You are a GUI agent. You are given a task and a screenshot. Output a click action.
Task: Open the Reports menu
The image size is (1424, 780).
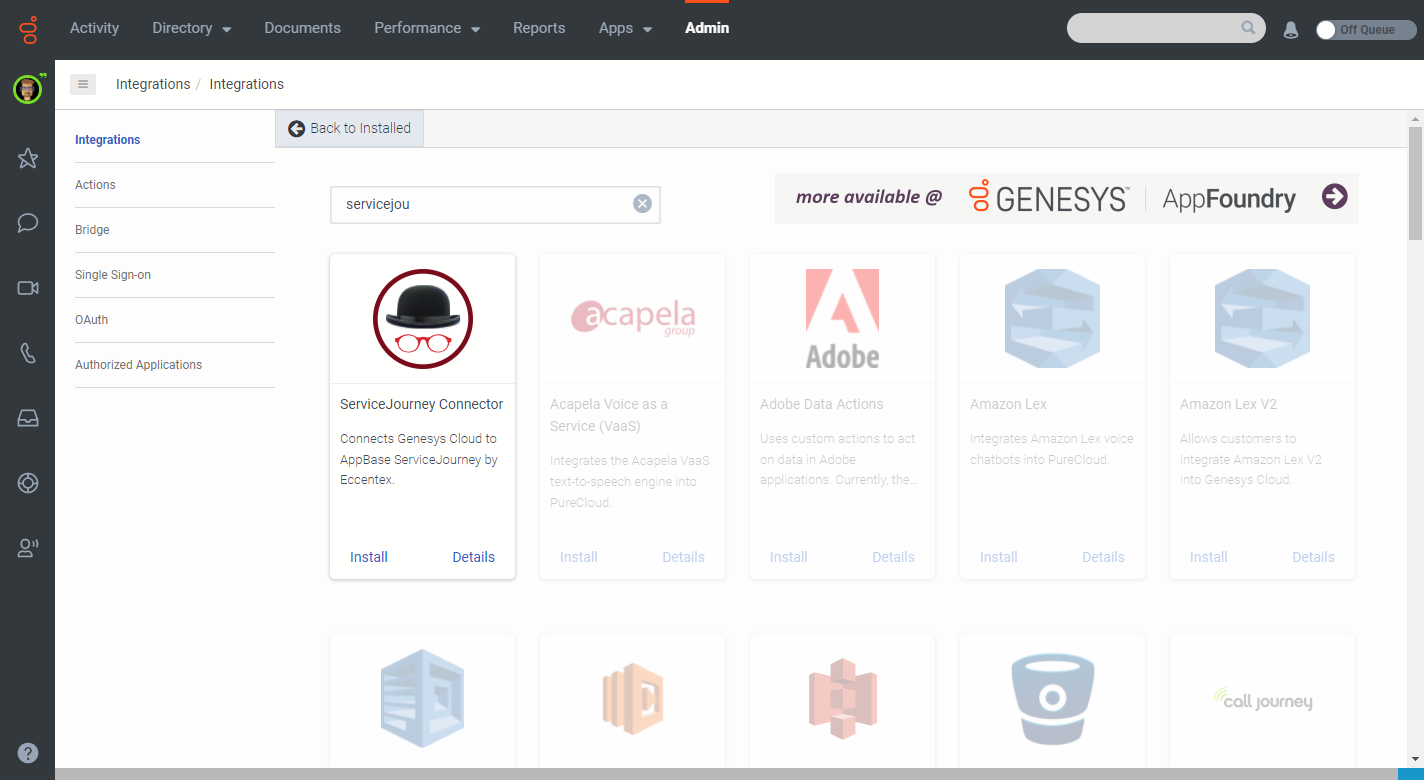539,28
